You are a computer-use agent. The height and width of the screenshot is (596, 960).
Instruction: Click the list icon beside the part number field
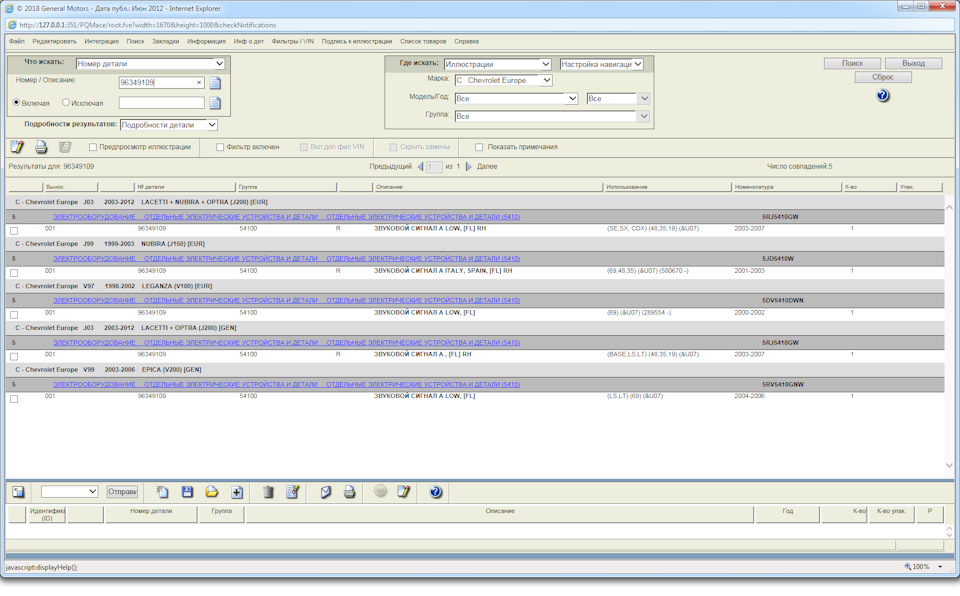[x=215, y=83]
